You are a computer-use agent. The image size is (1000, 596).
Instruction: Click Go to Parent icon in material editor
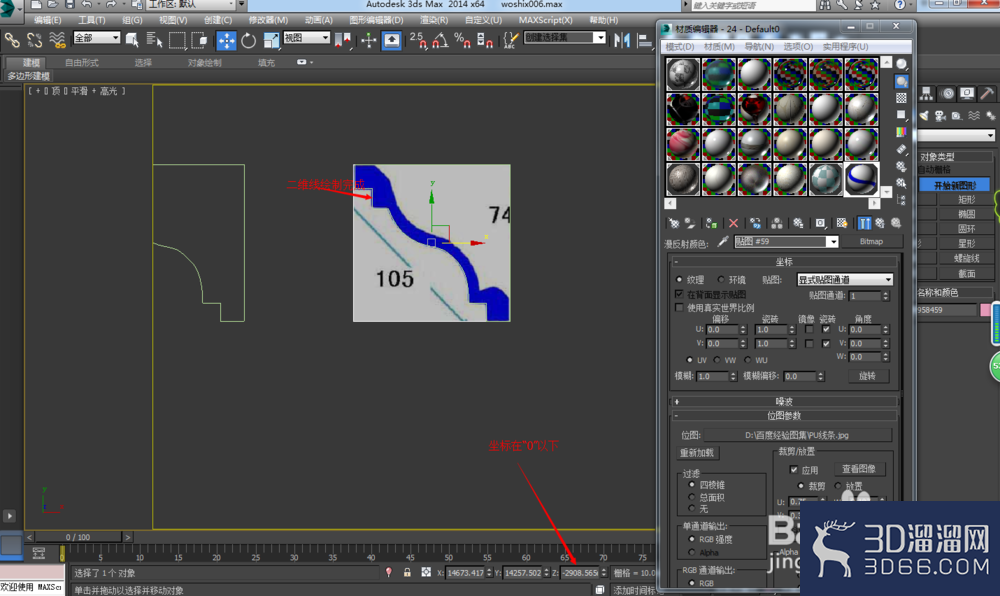click(880, 223)
